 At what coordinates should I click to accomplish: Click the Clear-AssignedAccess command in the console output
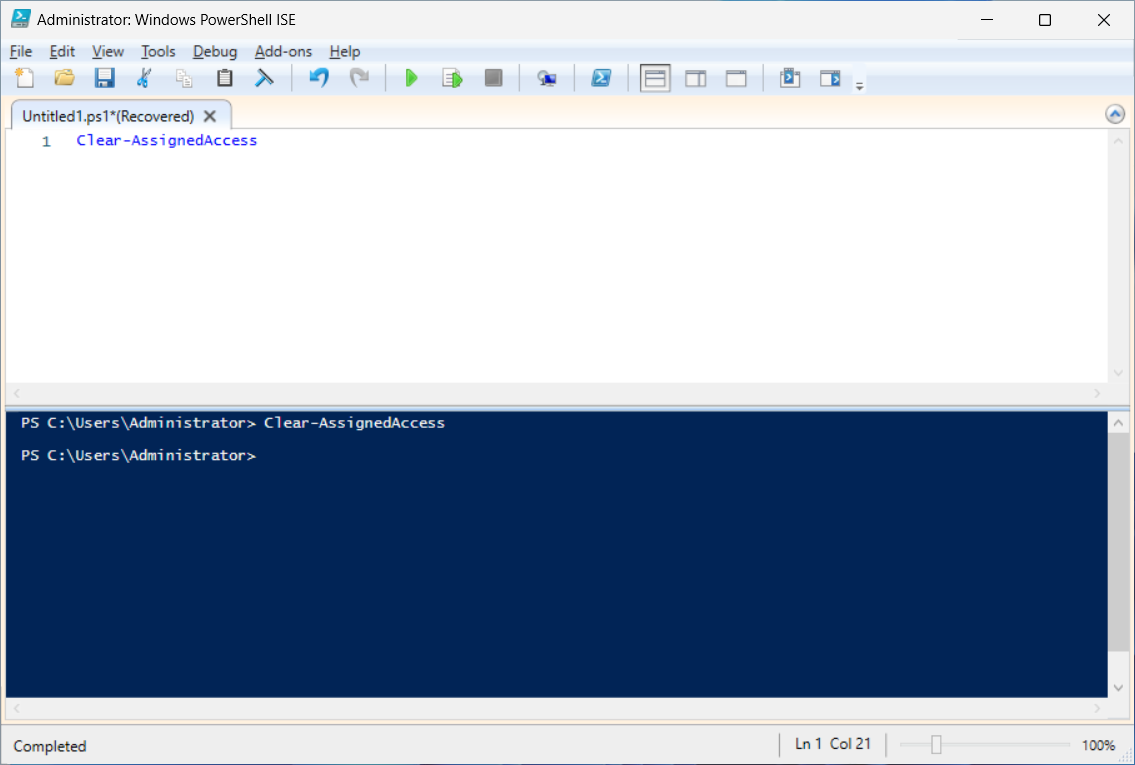coord(354,423)
